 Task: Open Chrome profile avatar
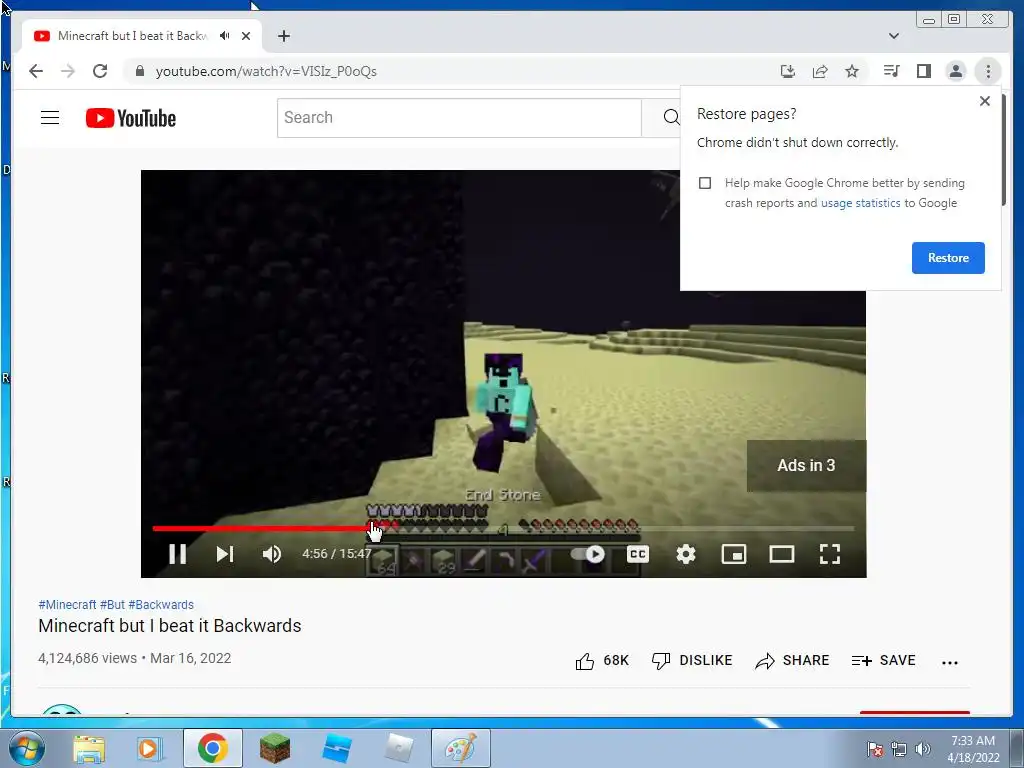coord(955,71)
